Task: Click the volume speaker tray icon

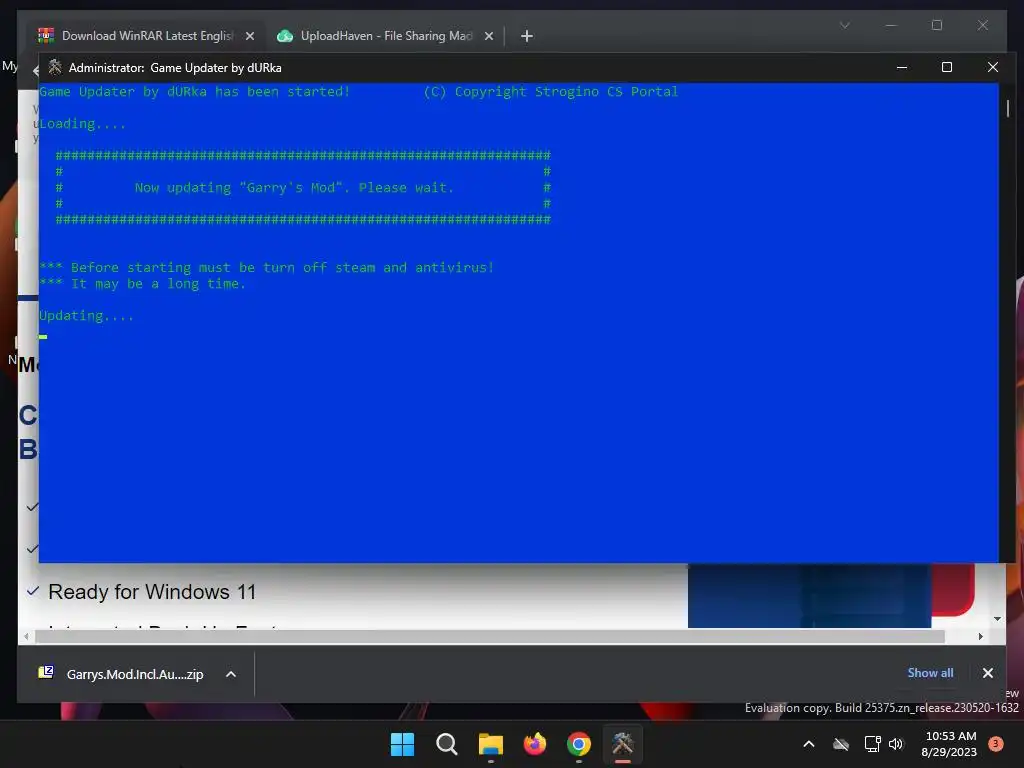Action: tap(896, 744)
